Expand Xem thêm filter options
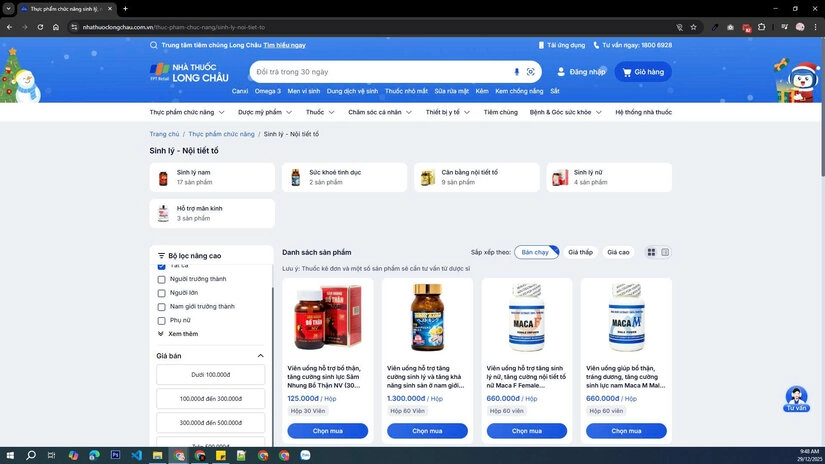 [x=178, y=334]
